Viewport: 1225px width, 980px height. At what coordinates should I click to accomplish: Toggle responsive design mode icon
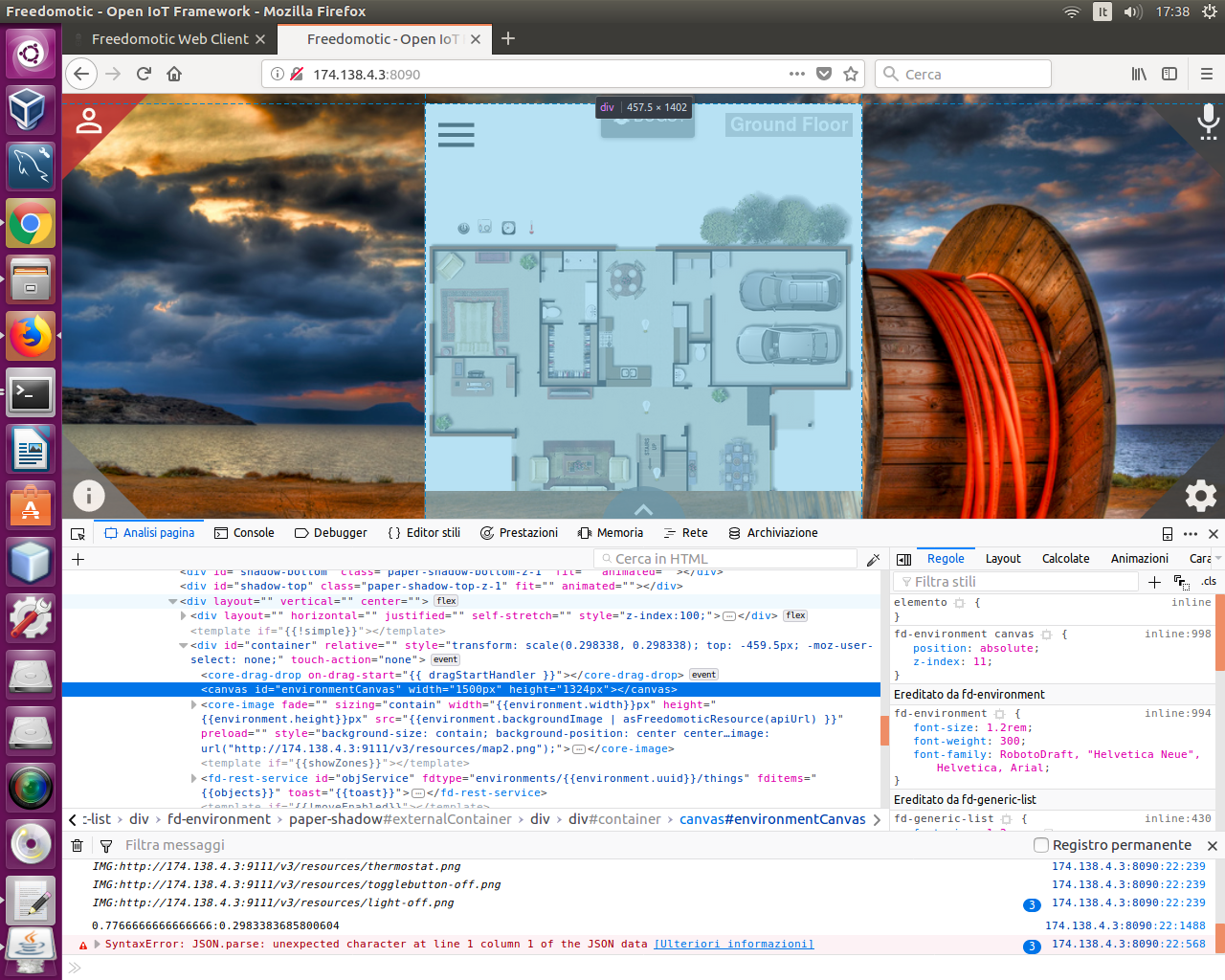[1168, 533]
